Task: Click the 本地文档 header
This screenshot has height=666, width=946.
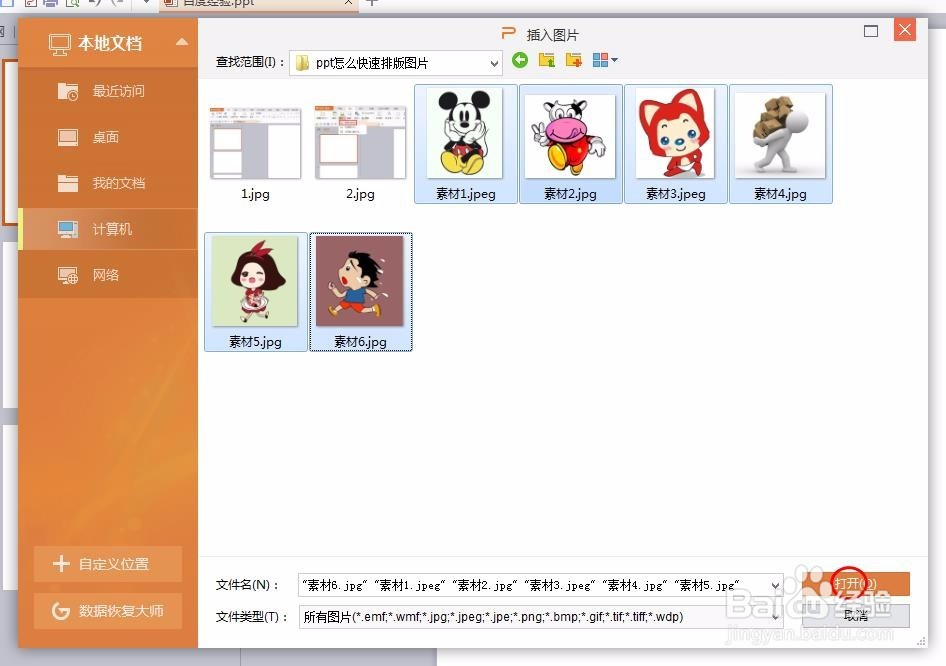Action: click(x=108, y=43)
